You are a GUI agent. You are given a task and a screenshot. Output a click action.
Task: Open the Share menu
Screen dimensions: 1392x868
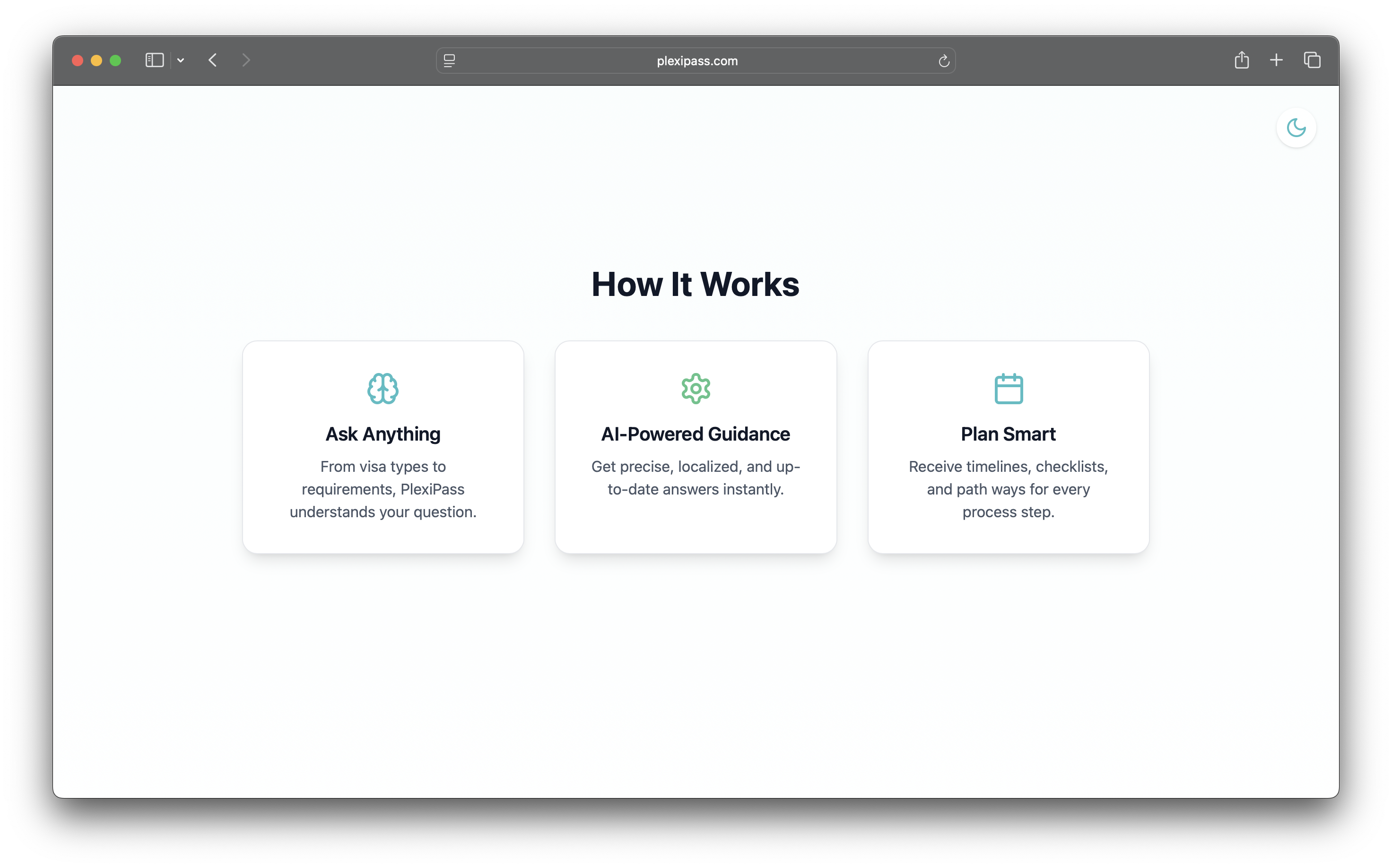pyautogui.click(x=1241, y=61)
